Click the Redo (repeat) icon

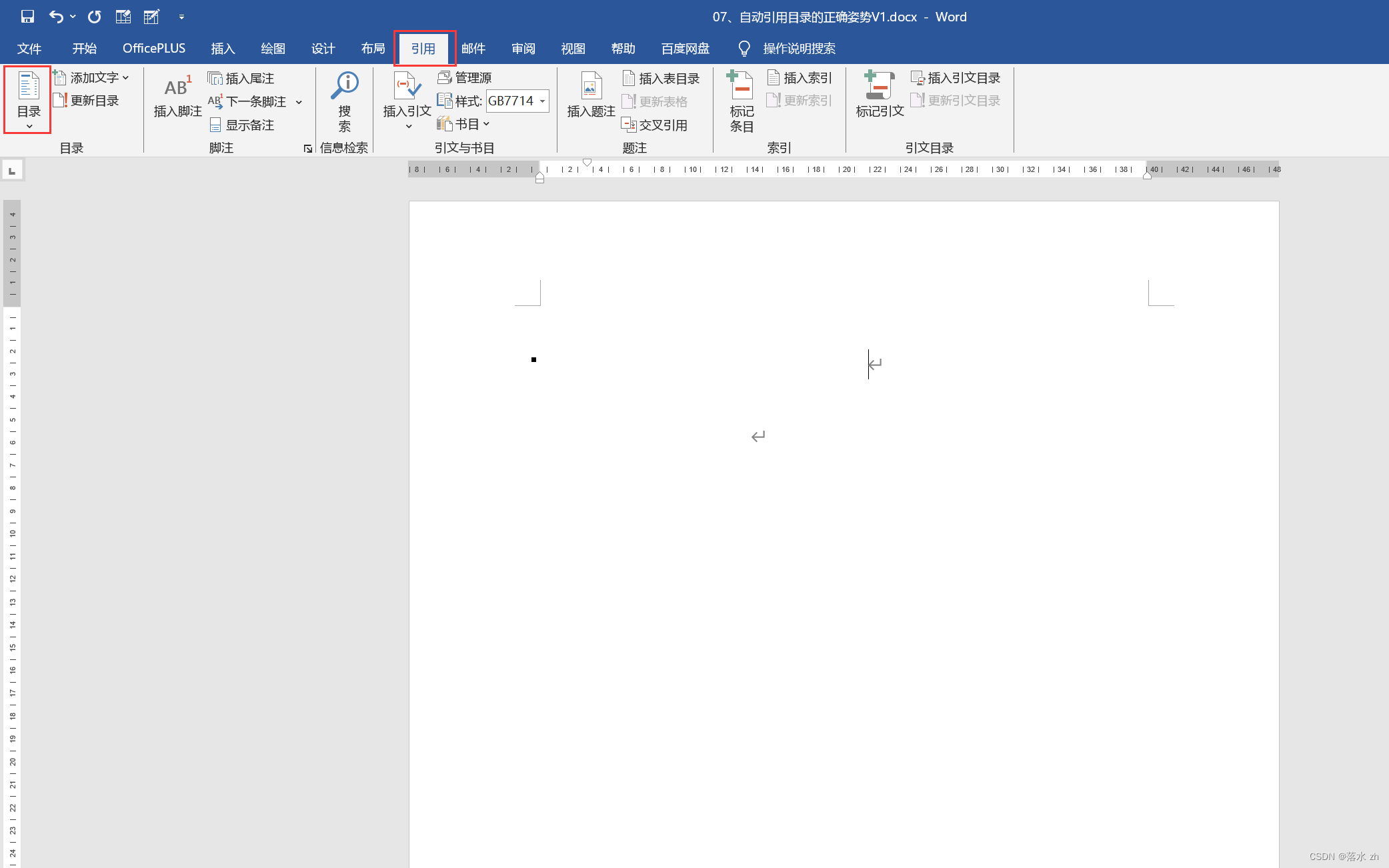tap(94, 17)
